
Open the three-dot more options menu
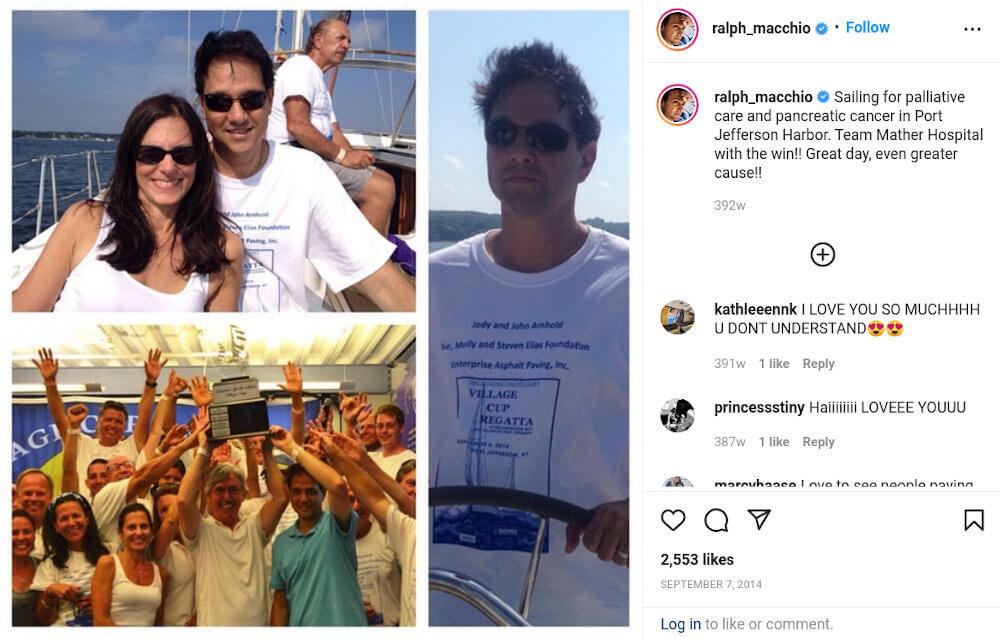[x=972, y=29]
